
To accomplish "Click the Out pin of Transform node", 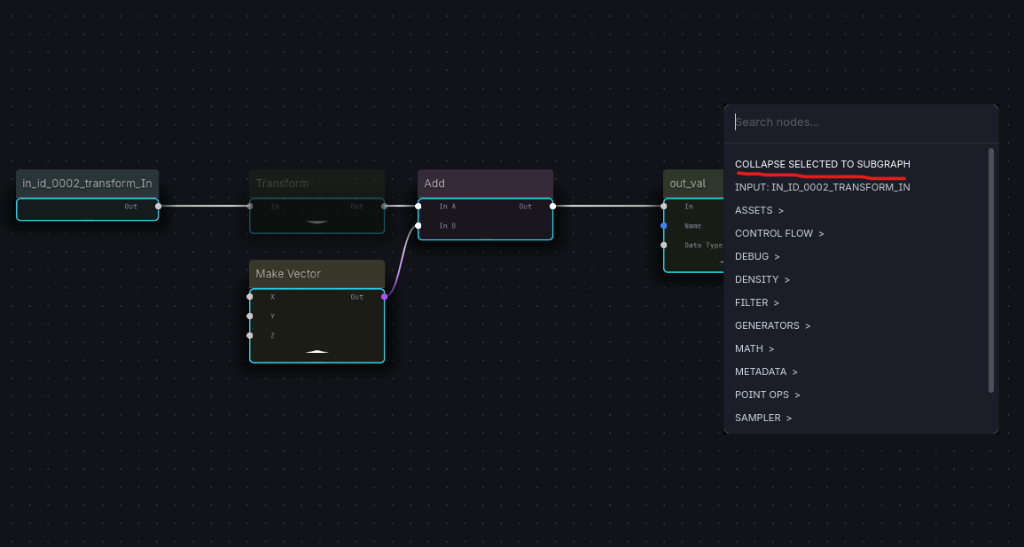I will pyautogui.click(x=384, y=206).
